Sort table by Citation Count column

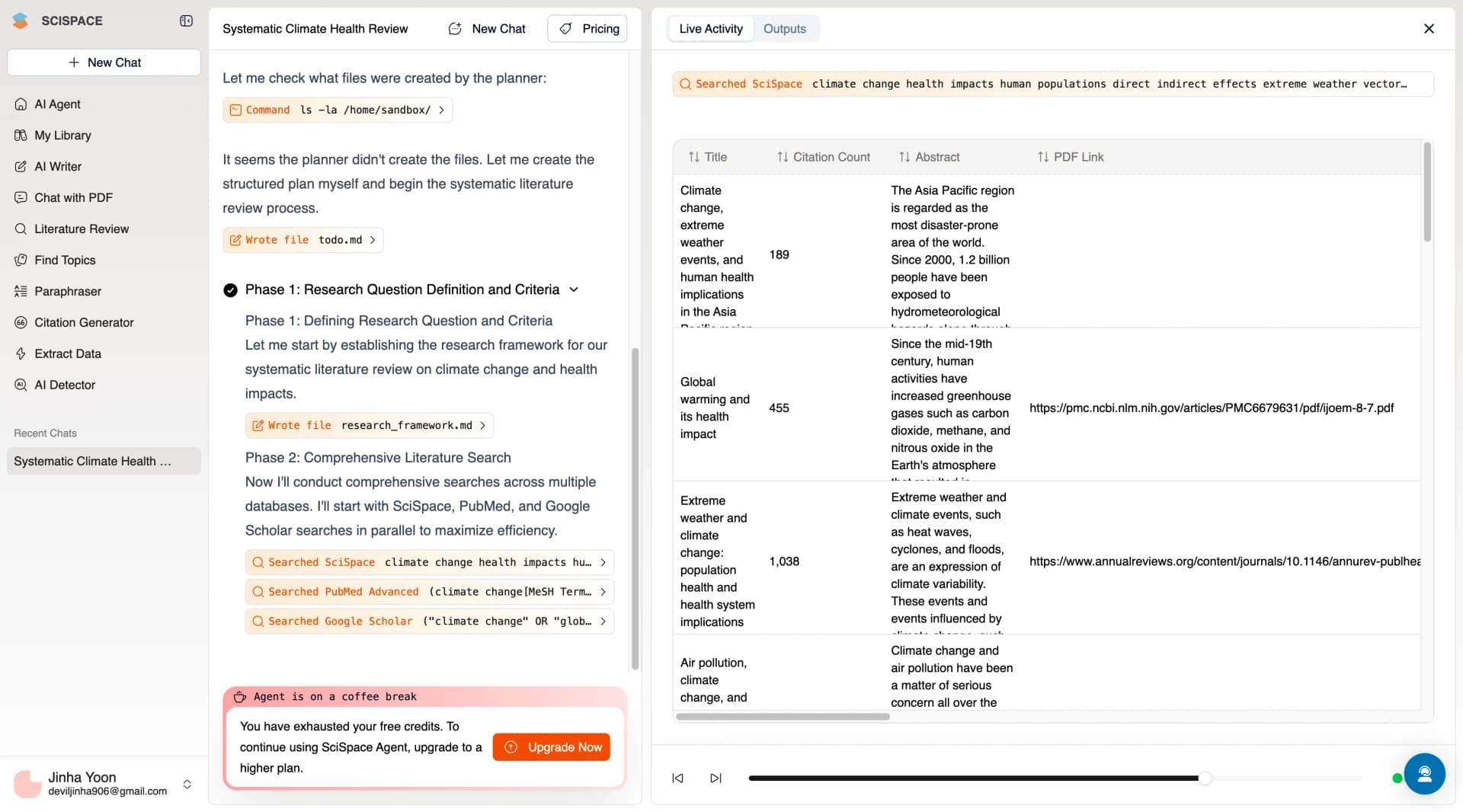click(823, 157)
